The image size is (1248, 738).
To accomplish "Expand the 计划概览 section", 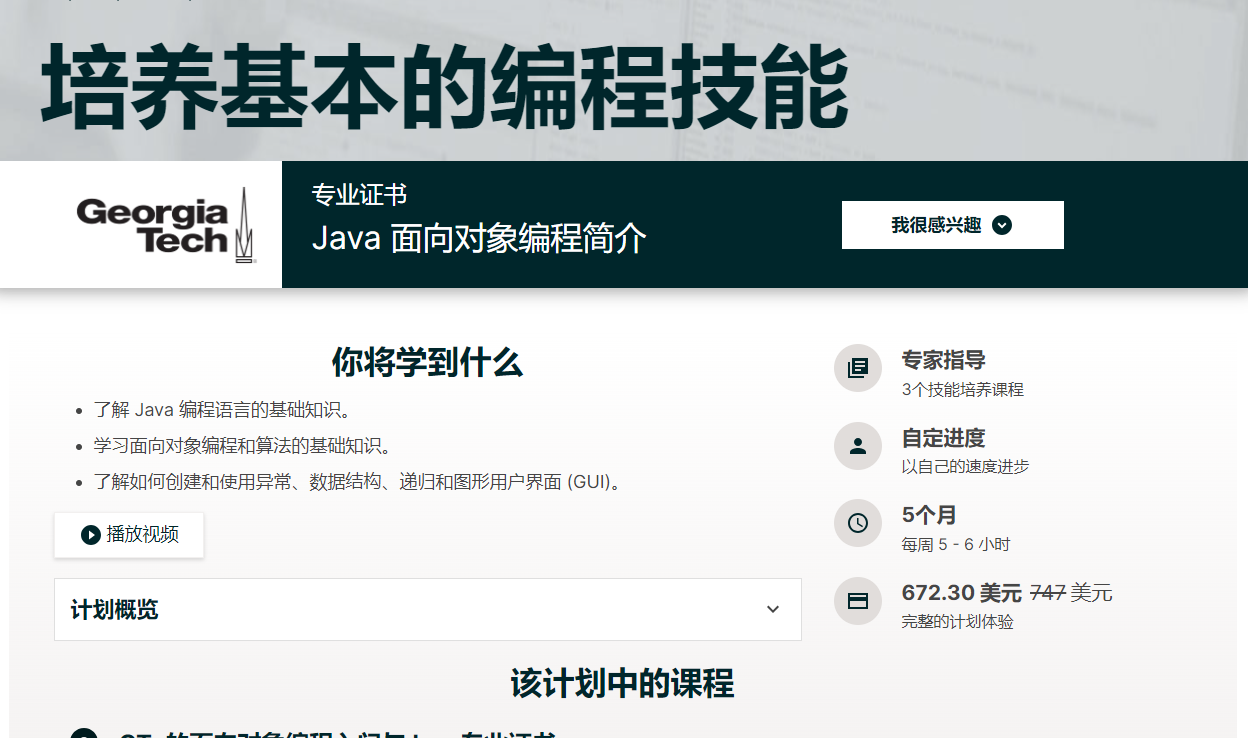I will tap(428, 609).
